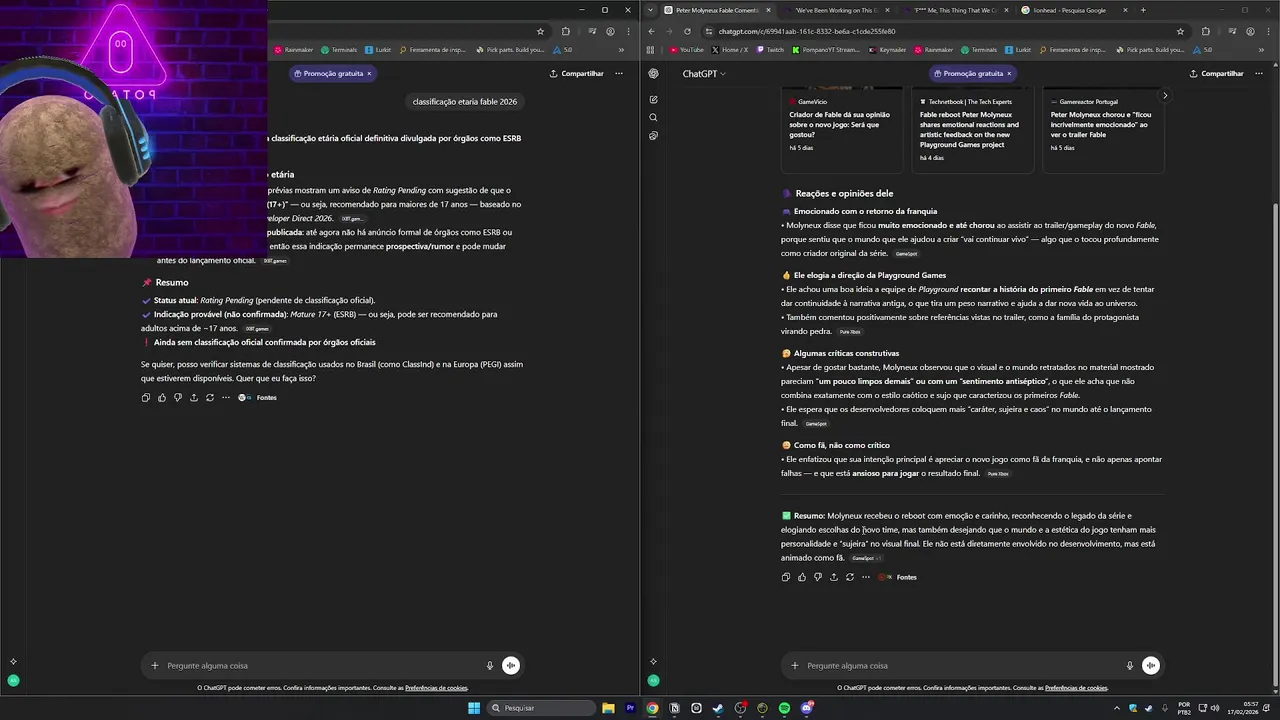Open Chrome menu in right browser
Viewport: 1280px width, 720px height.
[1269, 31]
